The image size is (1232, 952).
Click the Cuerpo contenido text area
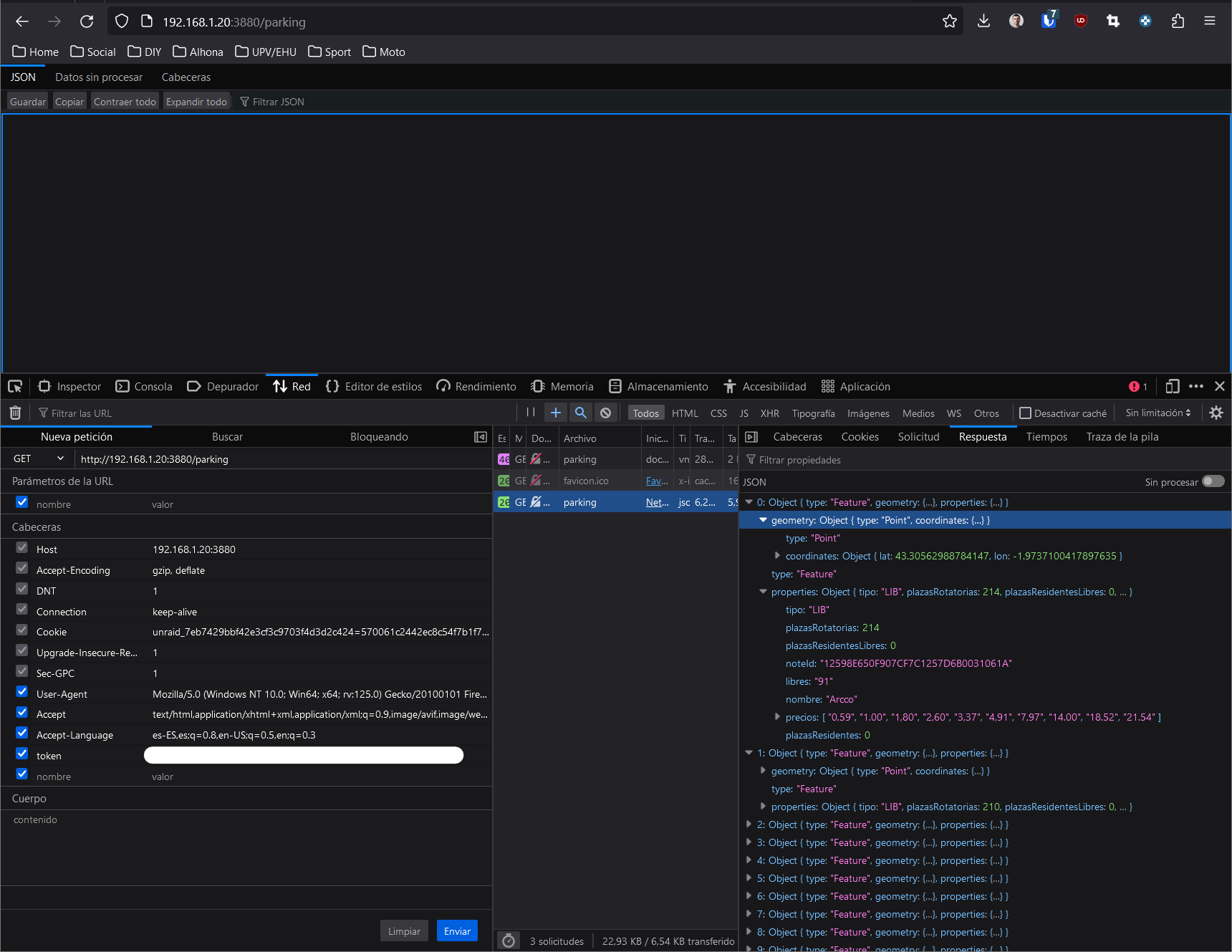(x=246, y=848)
